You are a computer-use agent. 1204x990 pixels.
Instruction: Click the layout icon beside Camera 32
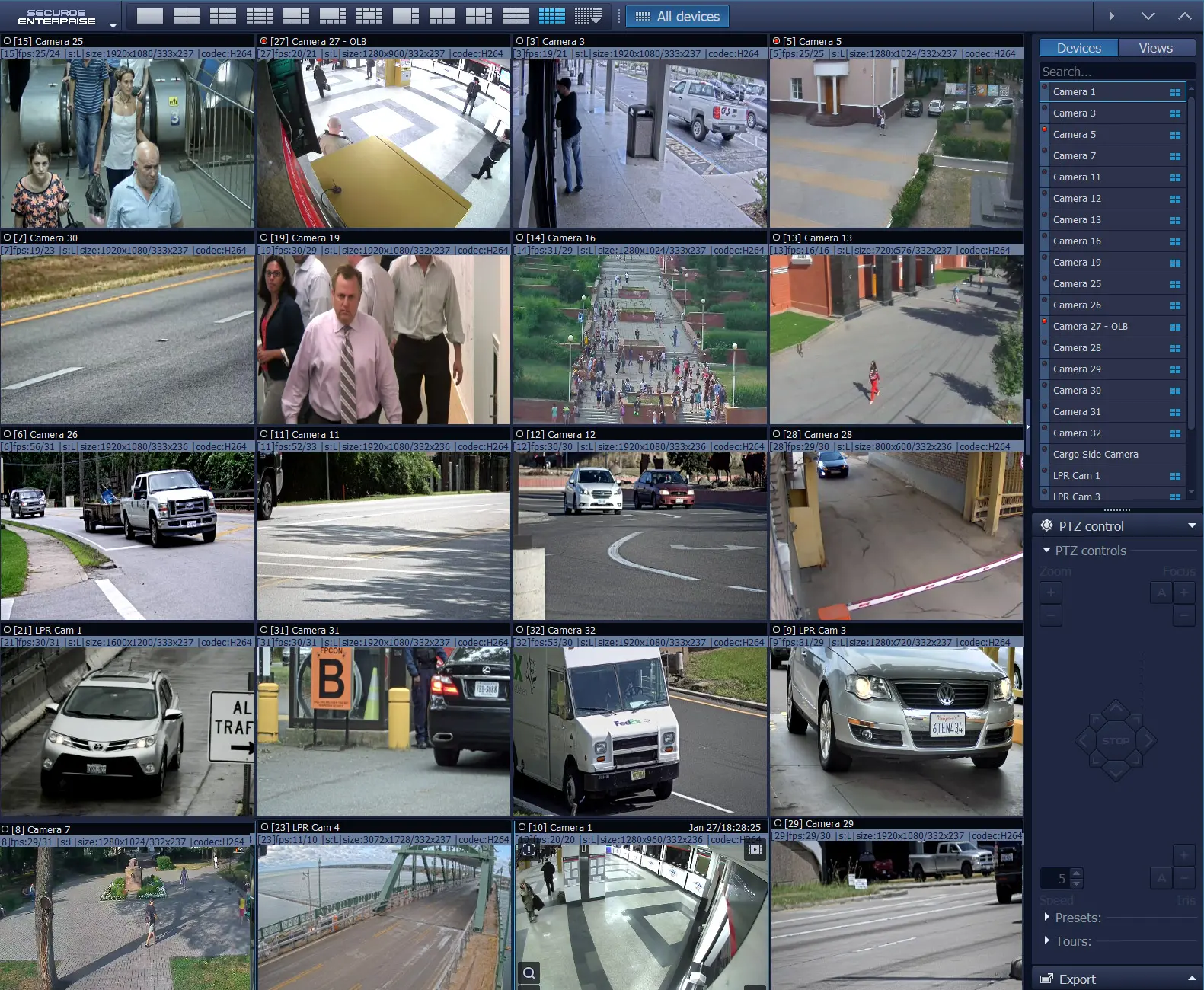tap(1175, 433)
